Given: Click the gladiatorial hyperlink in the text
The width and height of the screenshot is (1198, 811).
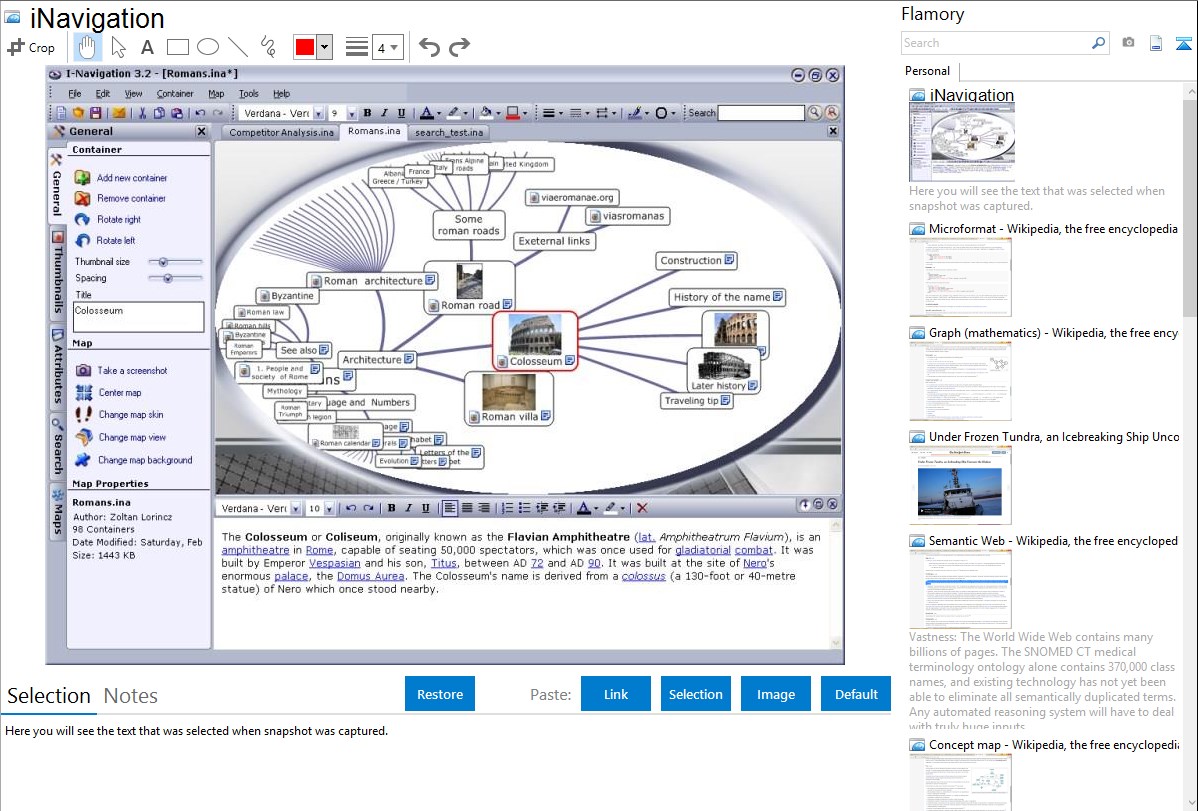Looking at the screenshot, I should [x=703, y=550].
